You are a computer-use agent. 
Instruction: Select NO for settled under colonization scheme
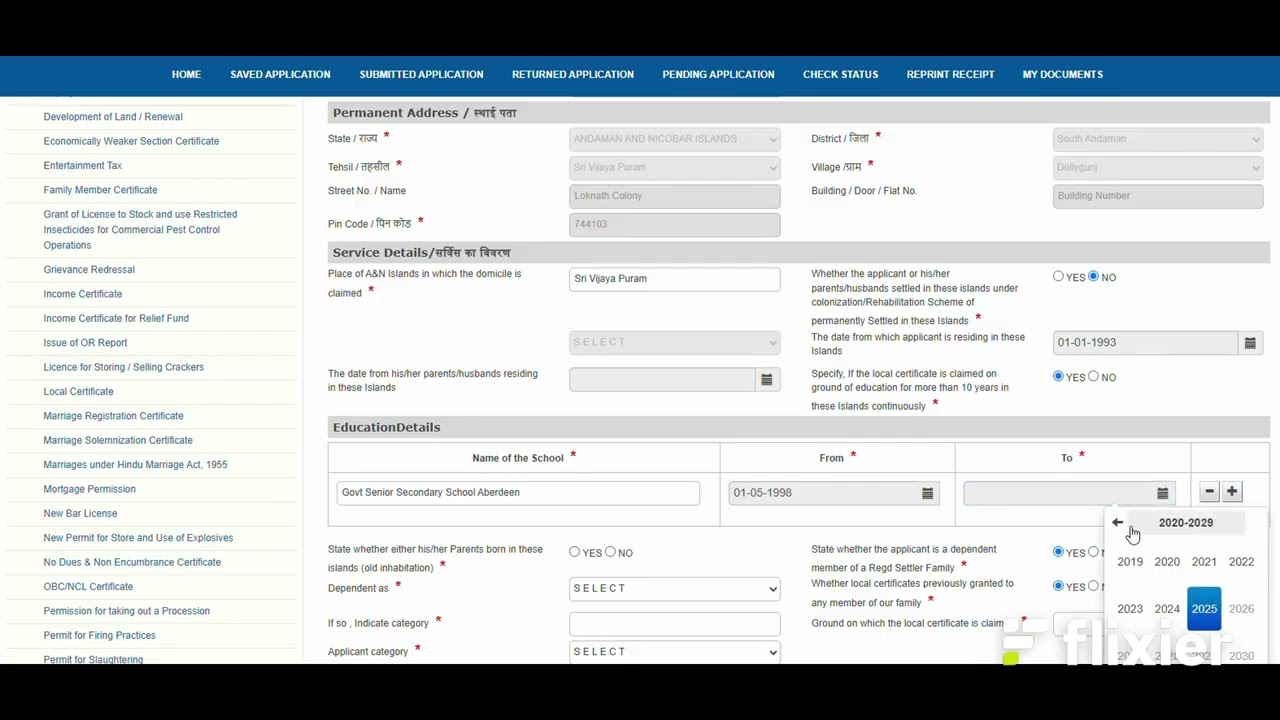(1093, 276)
